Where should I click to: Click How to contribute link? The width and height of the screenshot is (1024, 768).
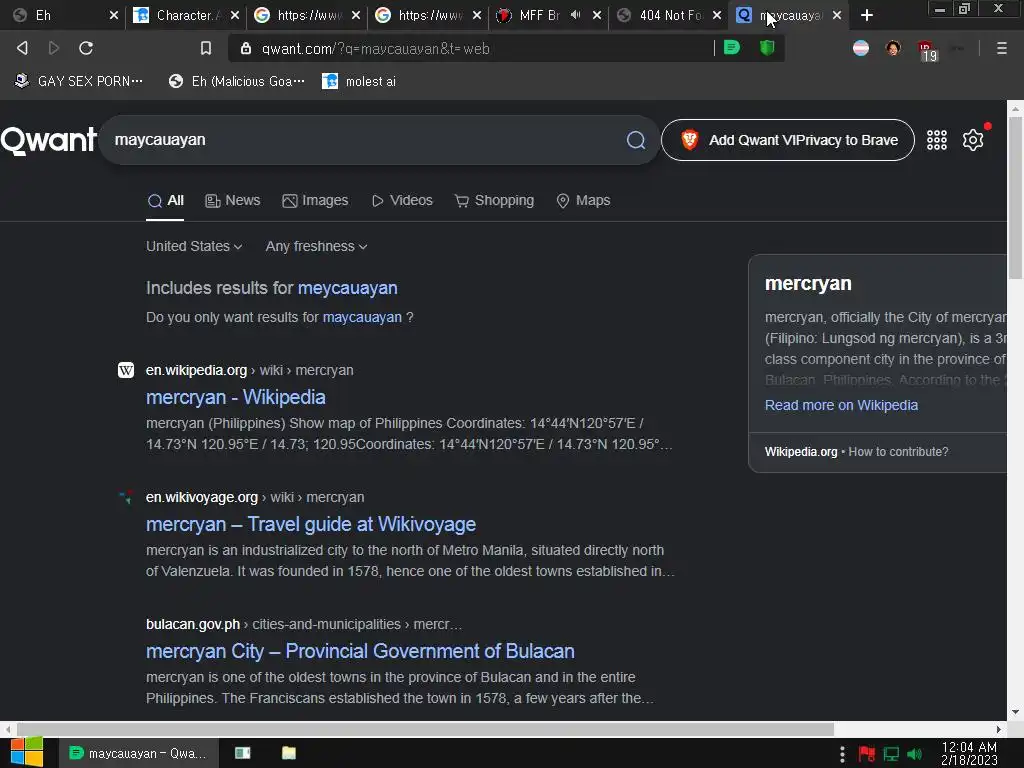(898, 452)
